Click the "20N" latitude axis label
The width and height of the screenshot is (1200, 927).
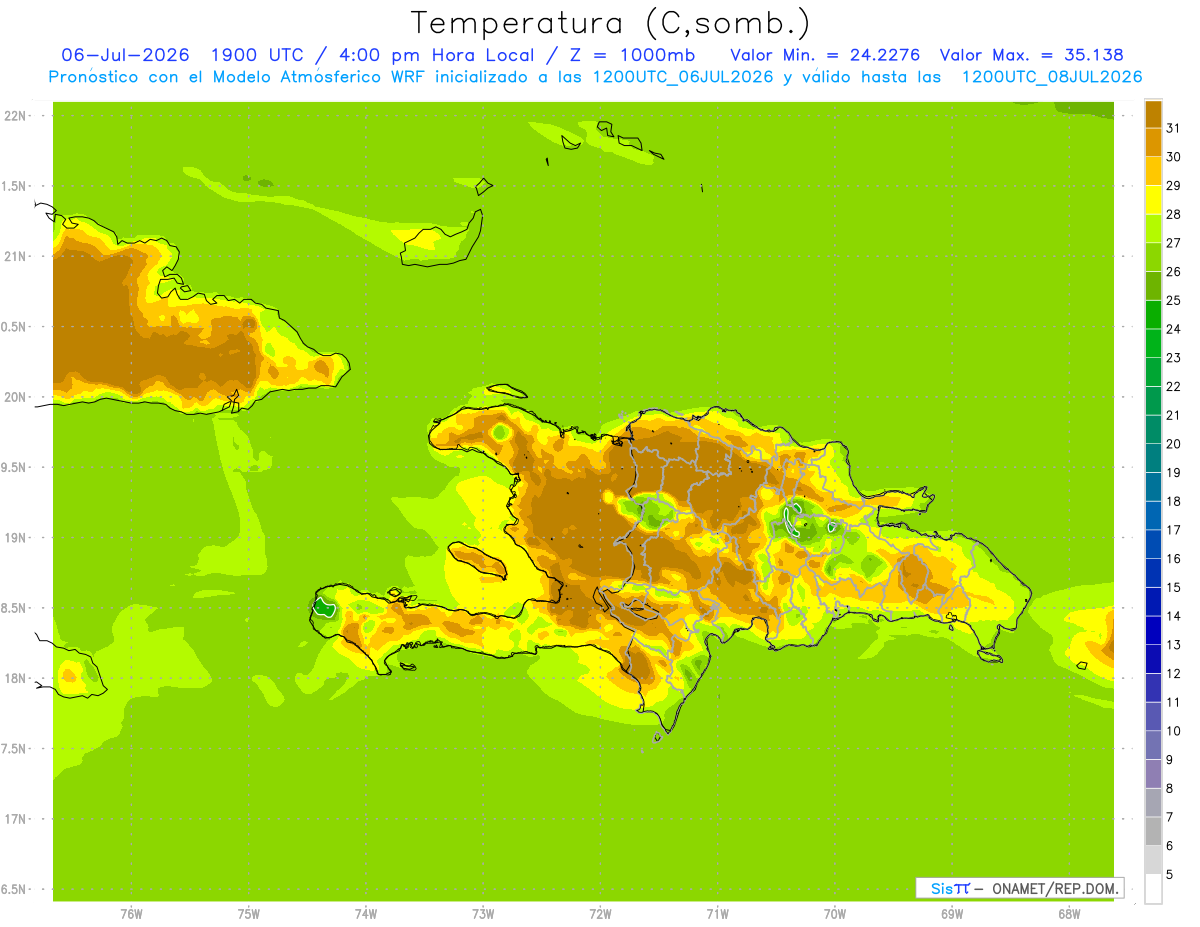(14, 397)
